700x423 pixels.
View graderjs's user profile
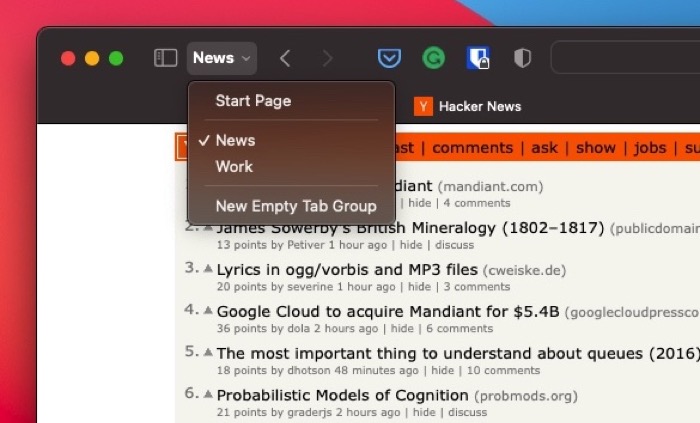pos(309,412)
